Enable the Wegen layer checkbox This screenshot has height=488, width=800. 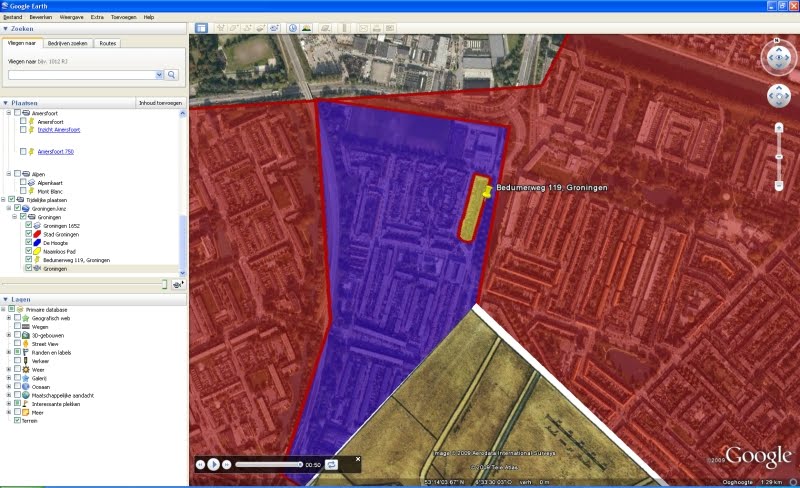pos(17,326)
